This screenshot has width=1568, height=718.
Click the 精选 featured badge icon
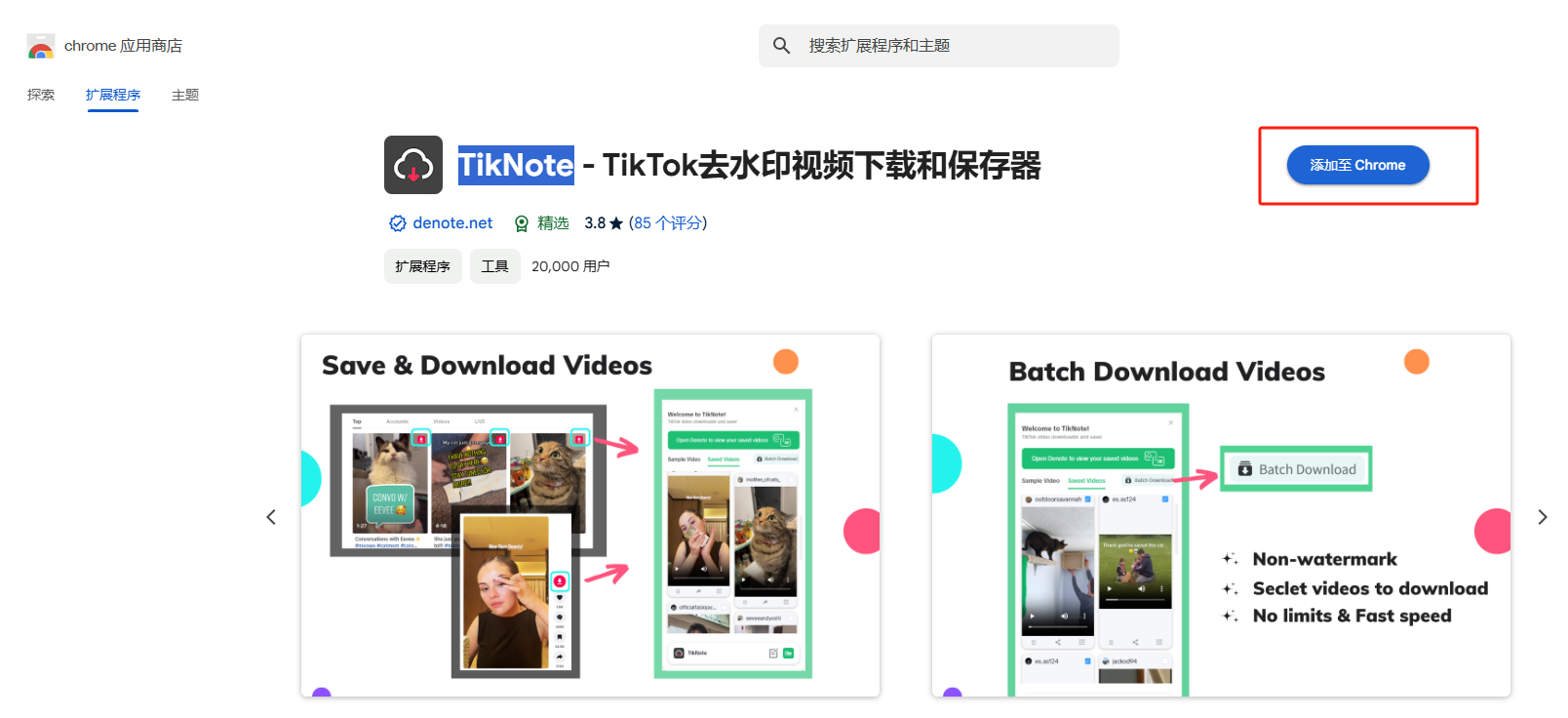pos(522,223)
